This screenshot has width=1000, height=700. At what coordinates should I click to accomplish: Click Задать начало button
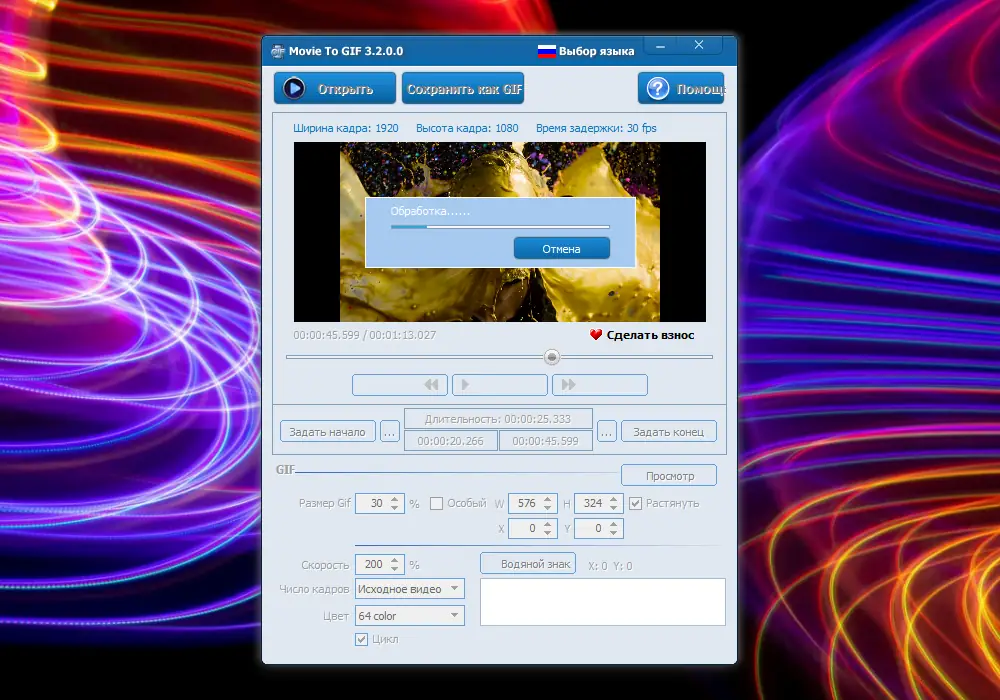coord(328,432)
